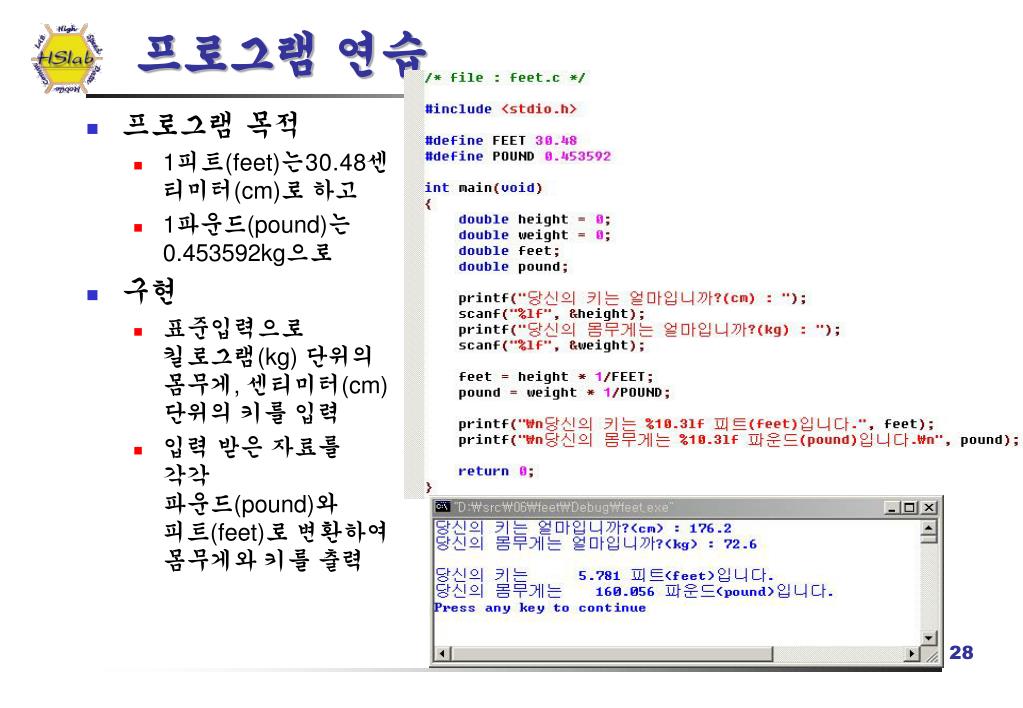Click the console horizontal scrollbar right arrow
The height and width of the screenshot is (708, 1023).
912,653
